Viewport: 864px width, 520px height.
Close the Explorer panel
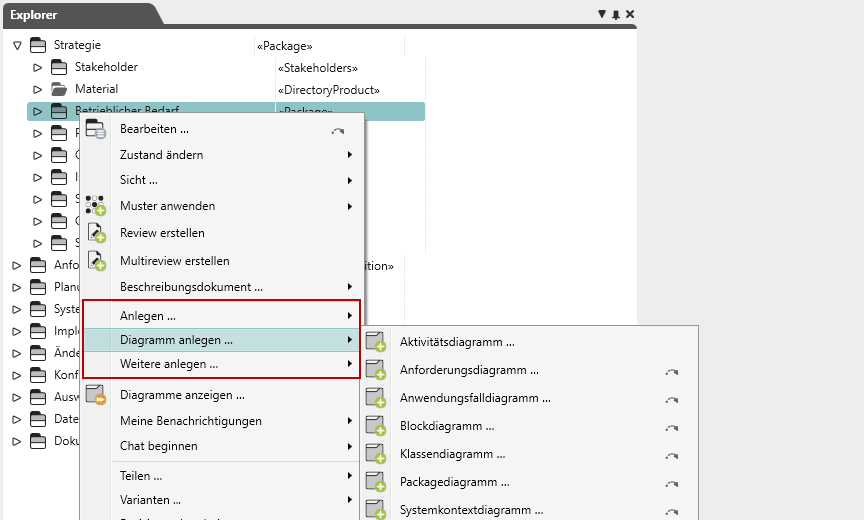(630, 14)
